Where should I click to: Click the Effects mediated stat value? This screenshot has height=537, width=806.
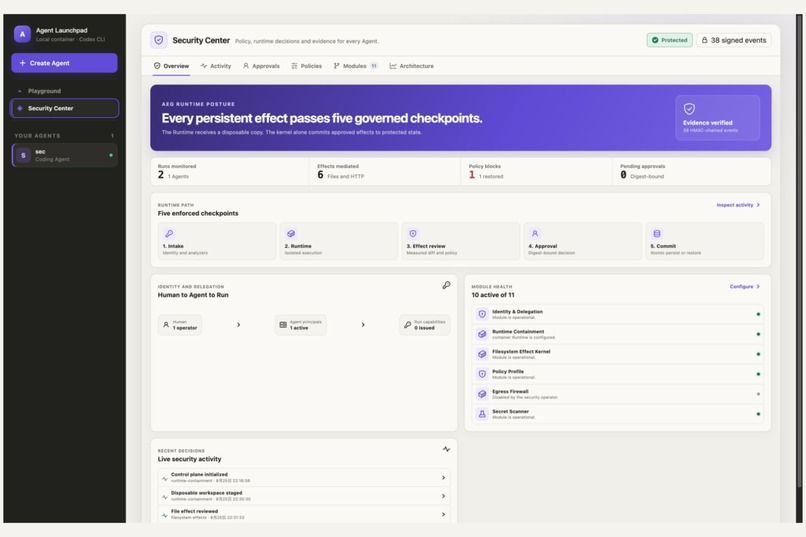point(320,175)
